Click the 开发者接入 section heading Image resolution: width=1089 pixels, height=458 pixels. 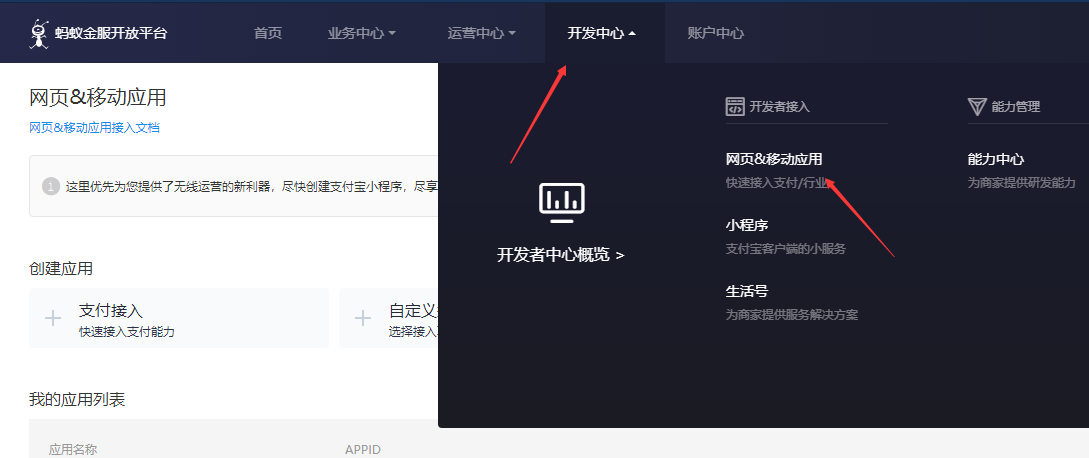coord(779,106)
